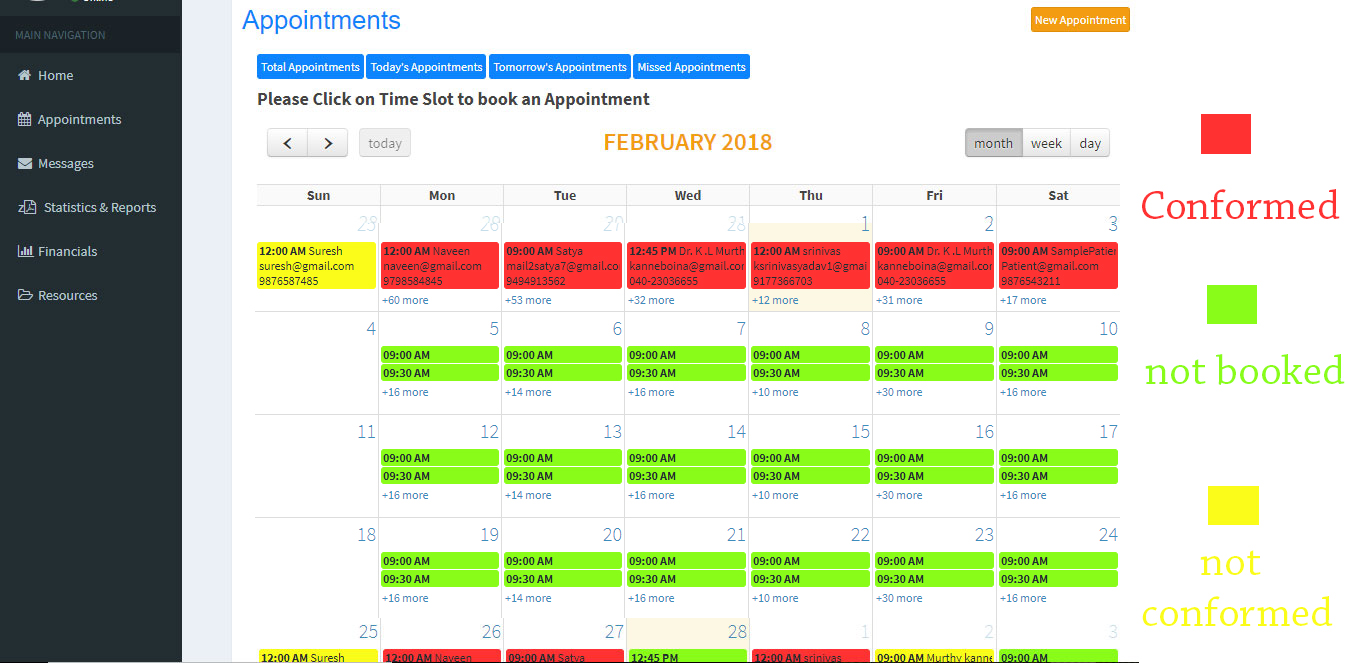Click the New Appointment button
Viewport: 1348px width, 663px height.
(1080, 20)
